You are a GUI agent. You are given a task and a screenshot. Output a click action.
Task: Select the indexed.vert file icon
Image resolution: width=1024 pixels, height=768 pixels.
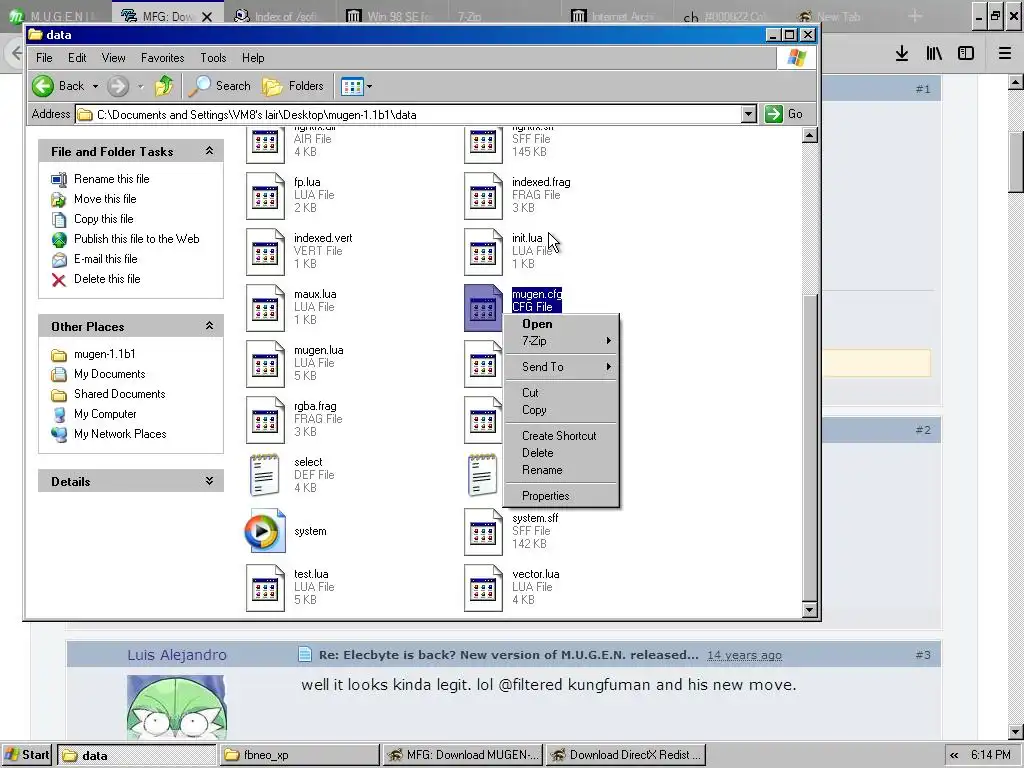point(265,251)
